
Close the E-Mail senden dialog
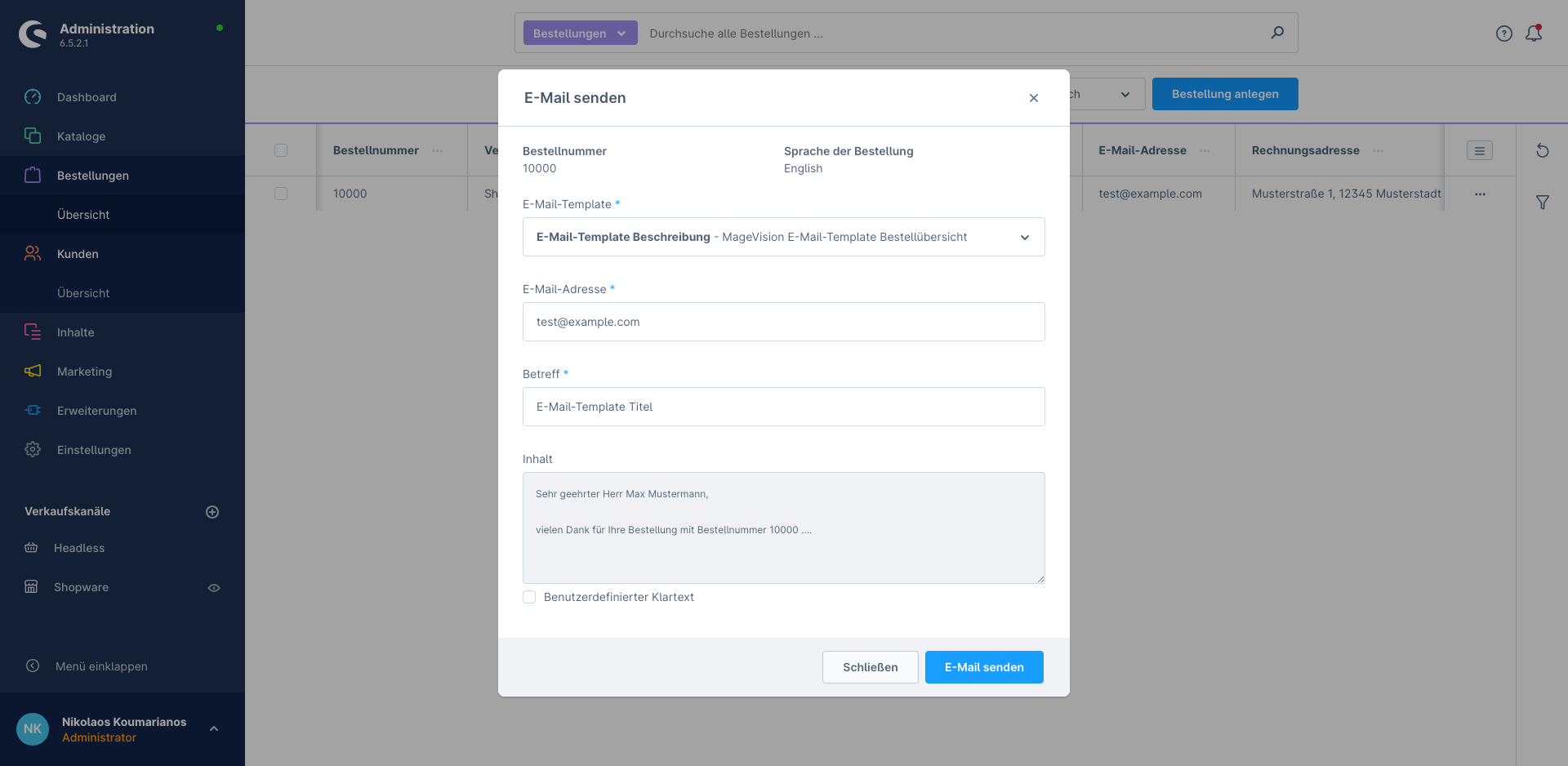(x=1034, y=98)
